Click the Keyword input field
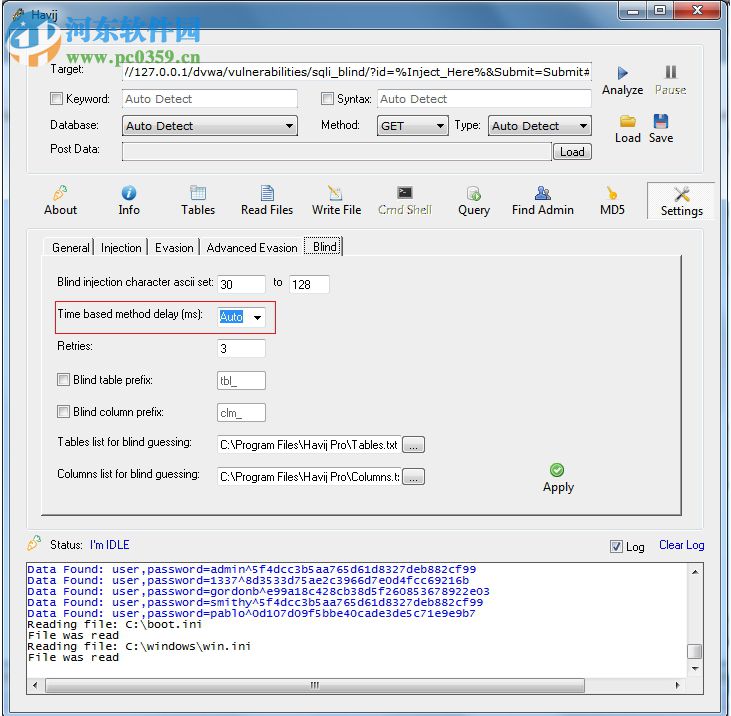The height and width of the screenshot is (716, 731). pyautogui.click(x=210, y=99)
